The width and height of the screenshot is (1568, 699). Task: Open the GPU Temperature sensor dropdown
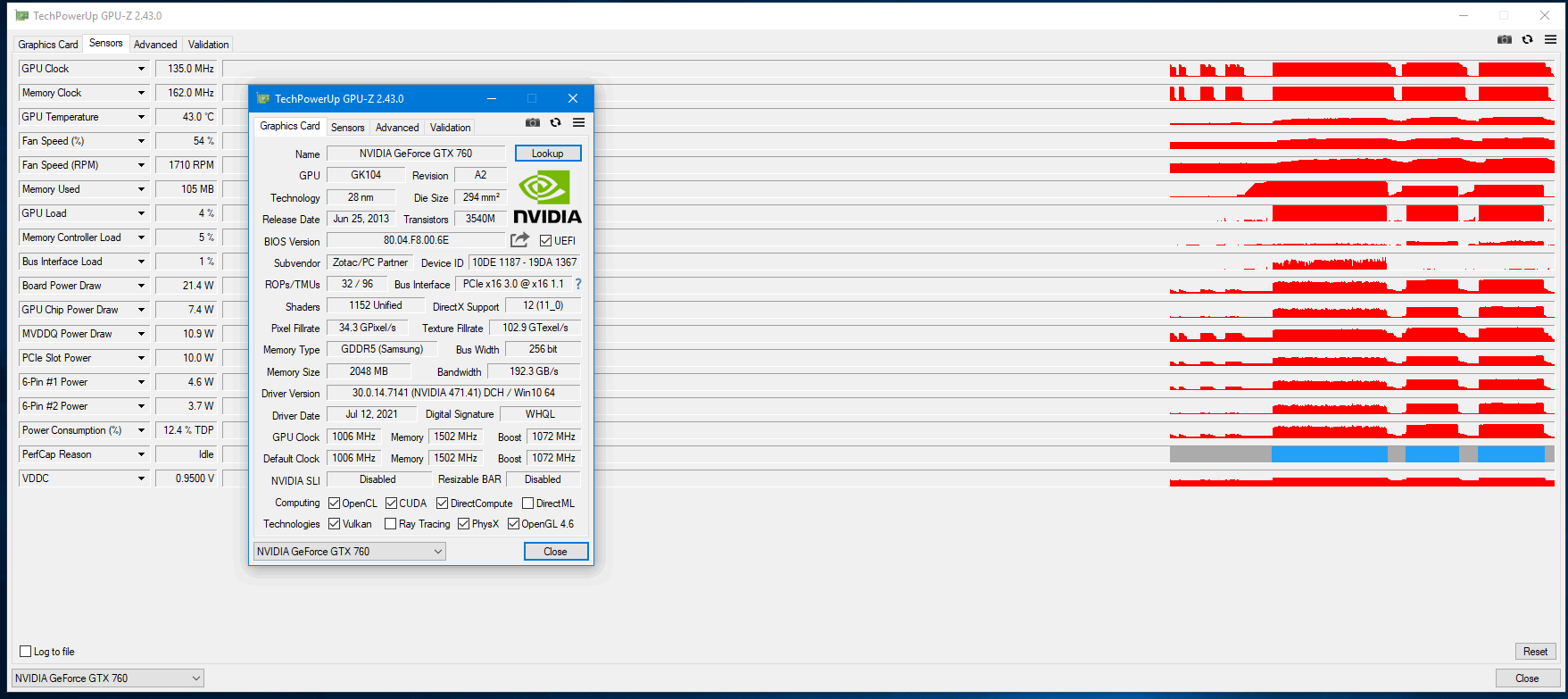pos(141,117)
